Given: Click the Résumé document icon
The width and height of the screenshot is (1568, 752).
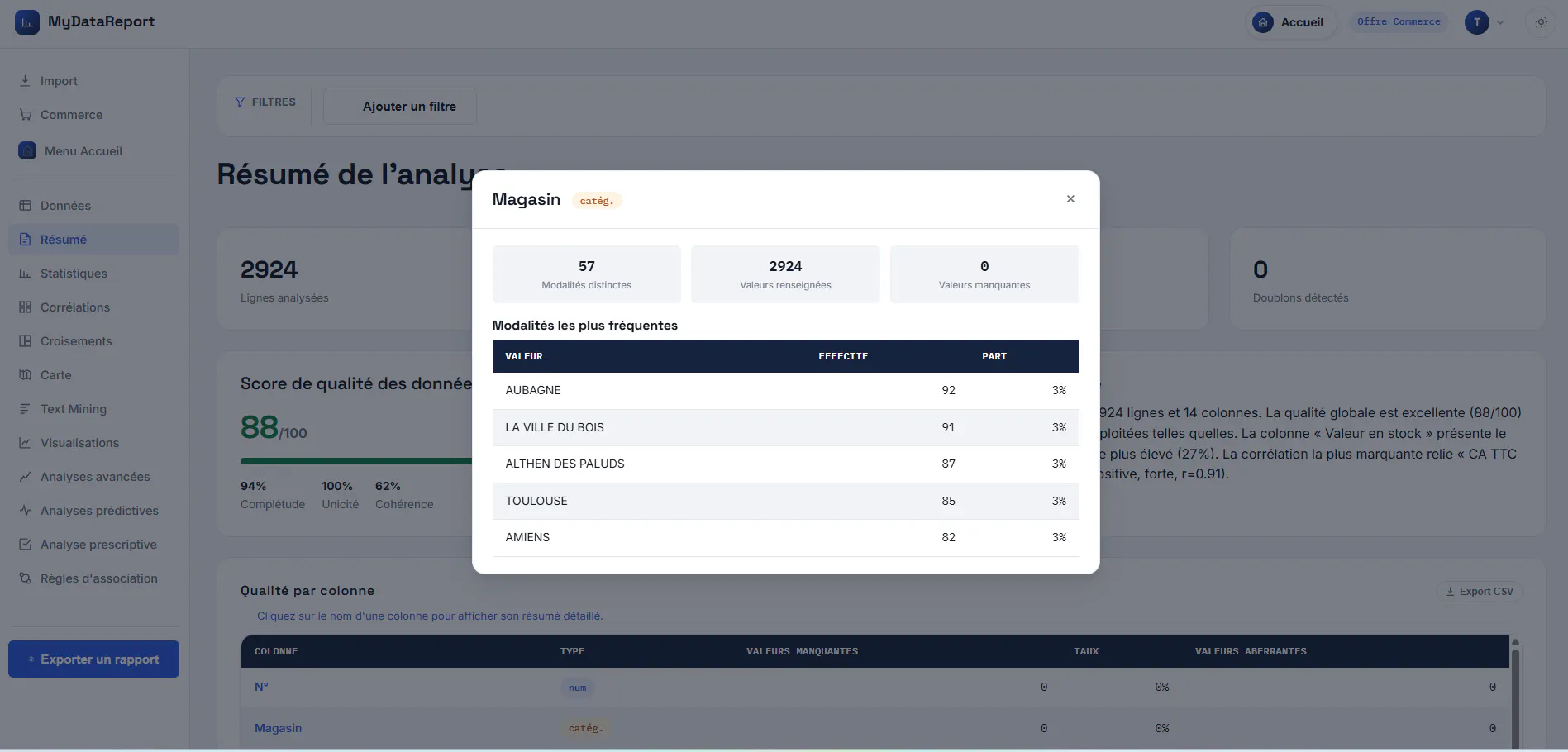Looking at the screenshot, I should point(25,240).
